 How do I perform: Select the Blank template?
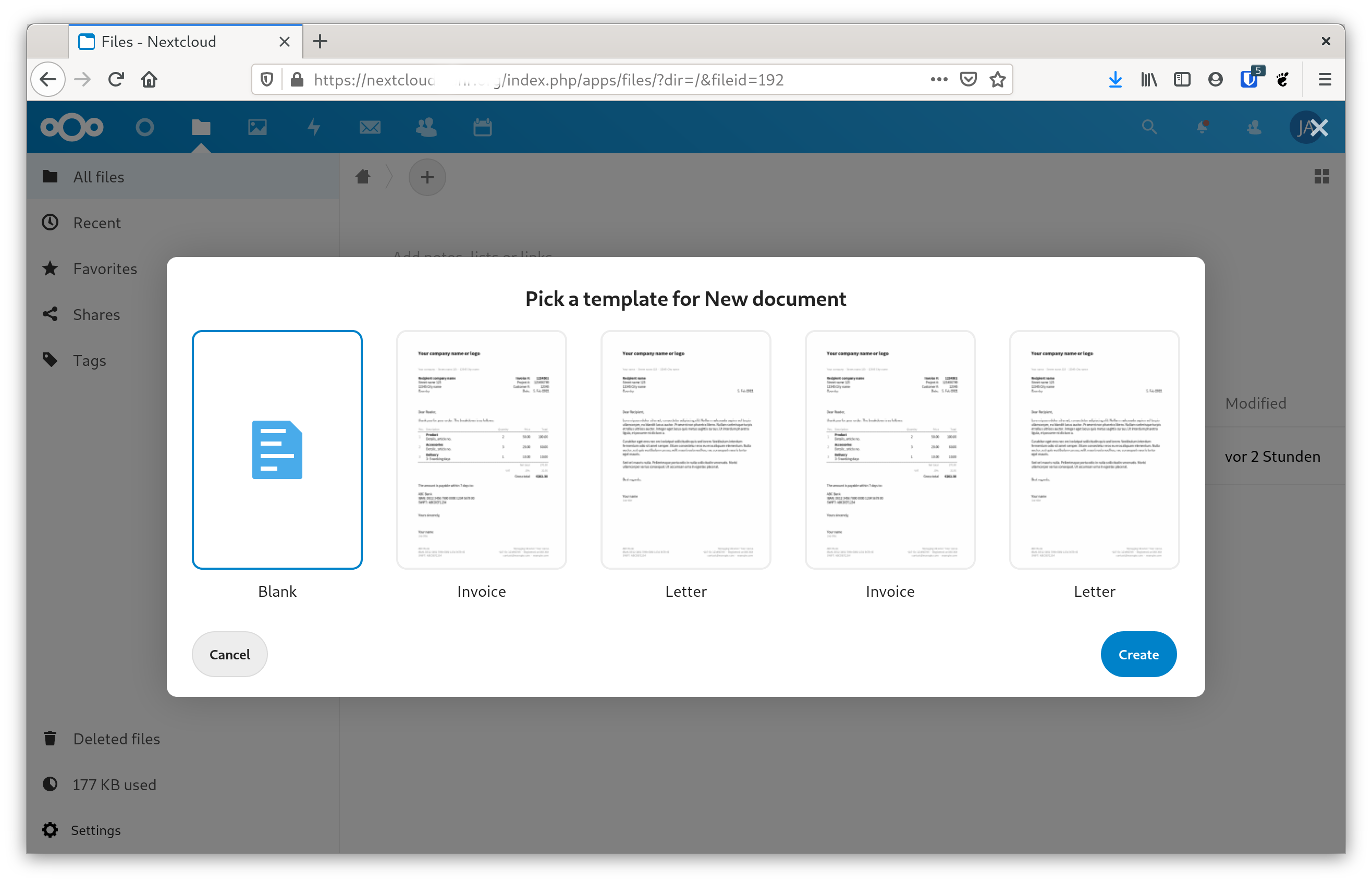pos(277,450)
